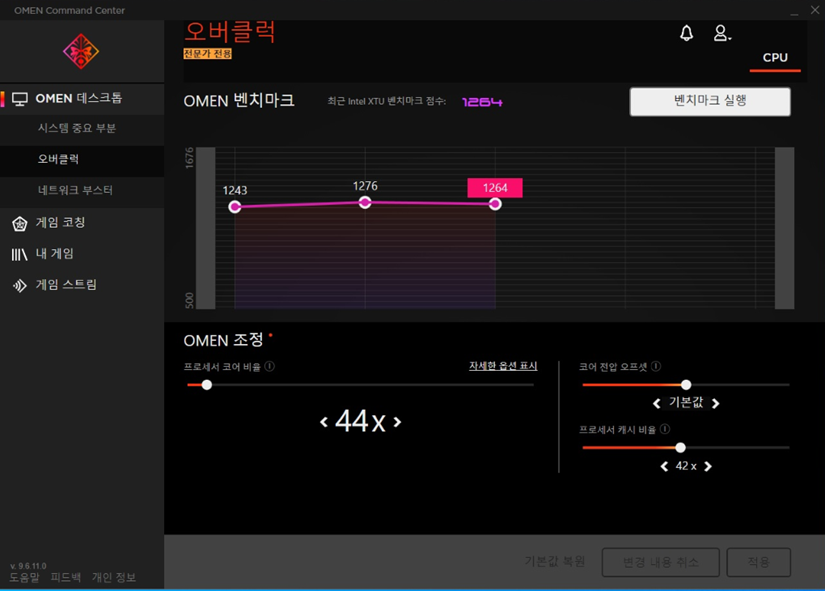Select the 1276 benchmark data point

365,202
